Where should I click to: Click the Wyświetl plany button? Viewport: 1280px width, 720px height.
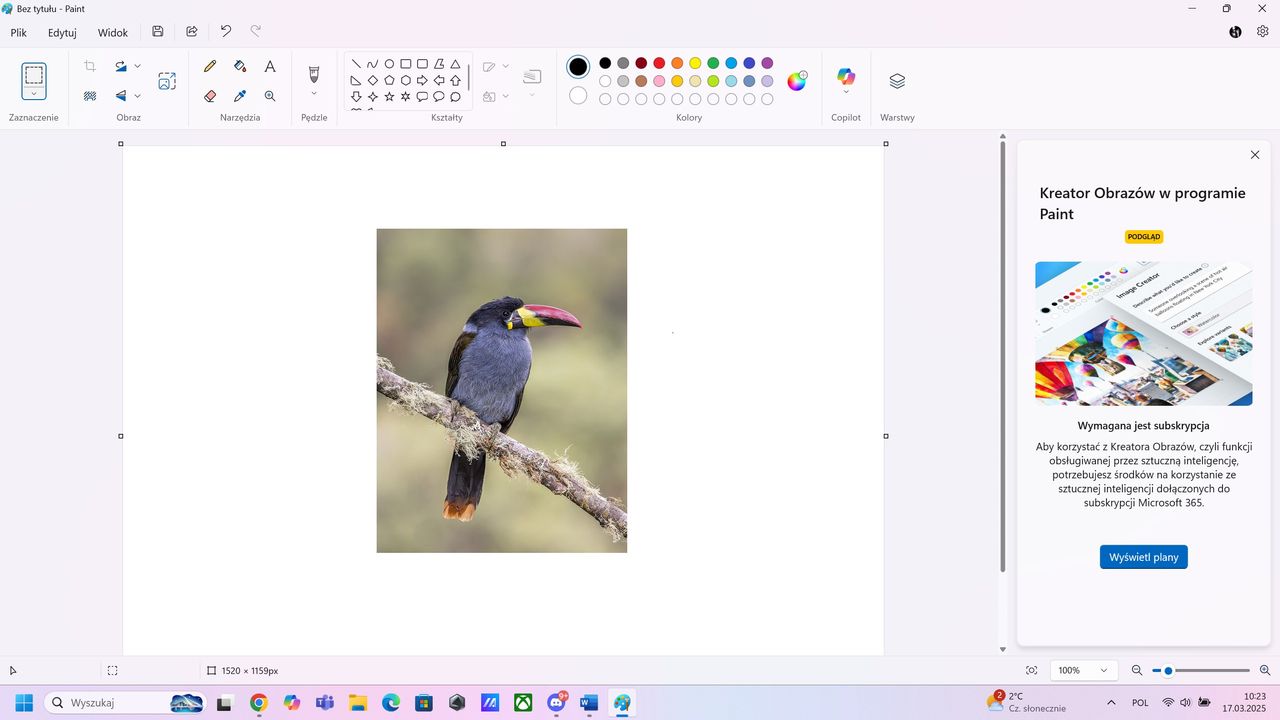point(1143,557)
